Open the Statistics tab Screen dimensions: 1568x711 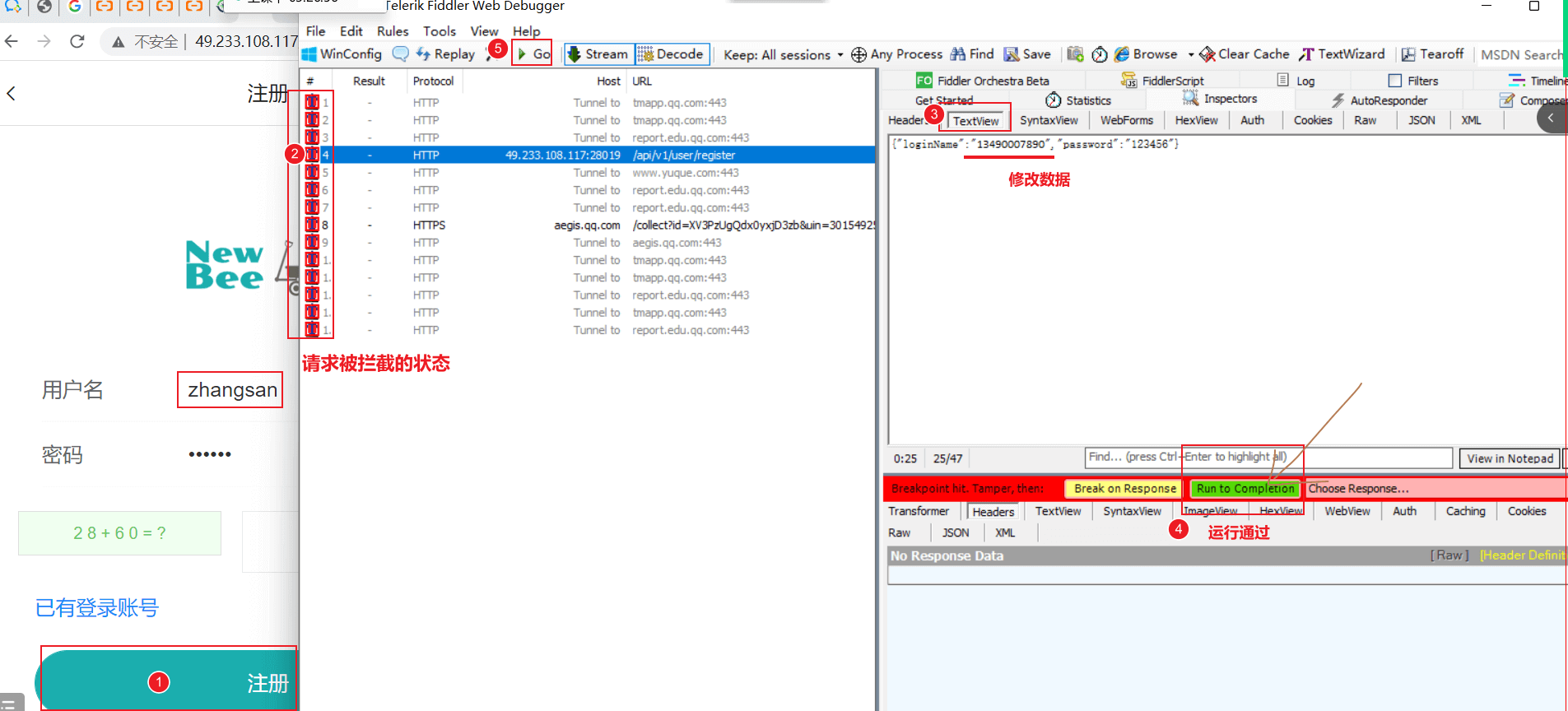tap(1078, 100)
